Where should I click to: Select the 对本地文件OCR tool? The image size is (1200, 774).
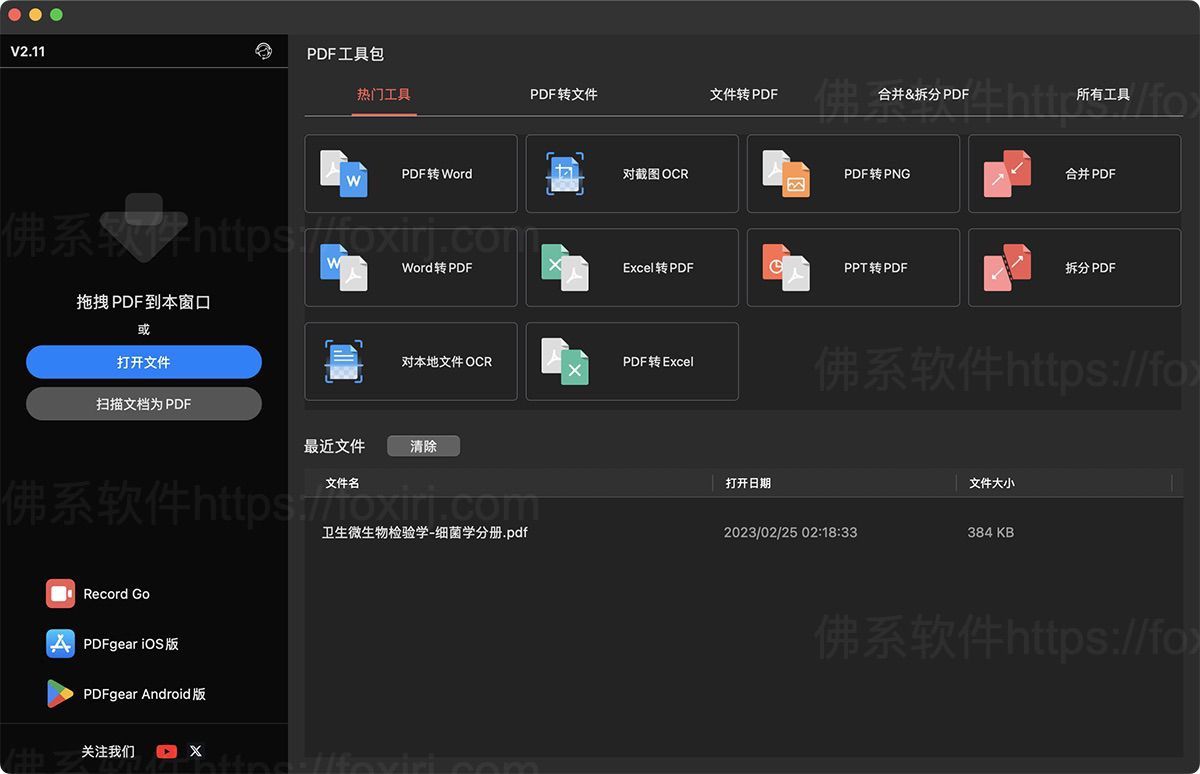410,361
